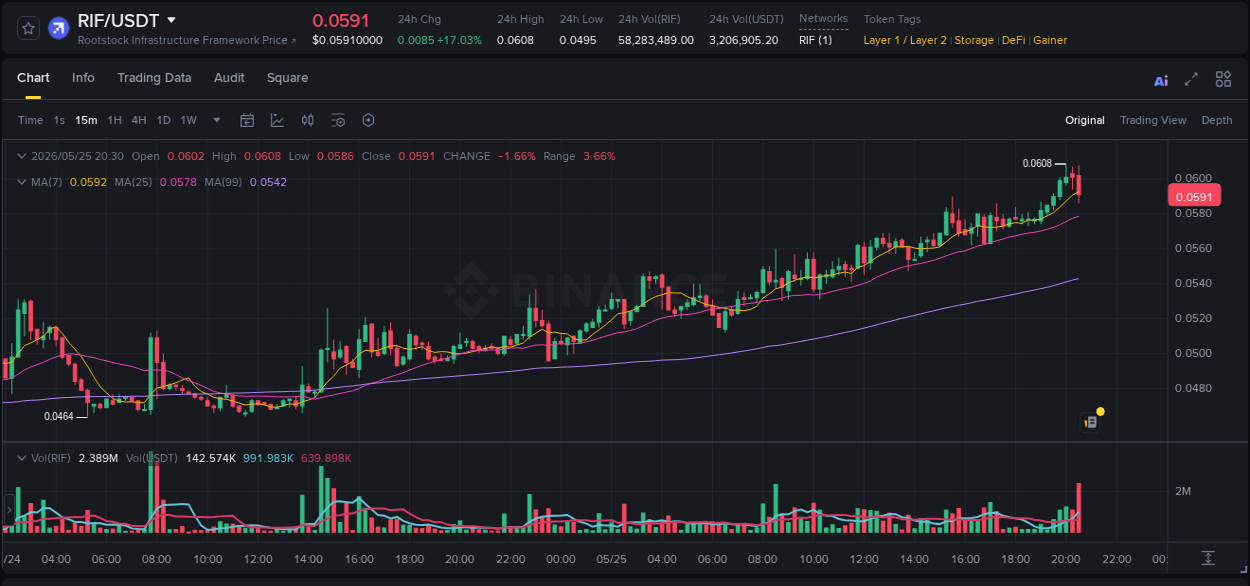Select the 1W chart interval

pos(188,120)
